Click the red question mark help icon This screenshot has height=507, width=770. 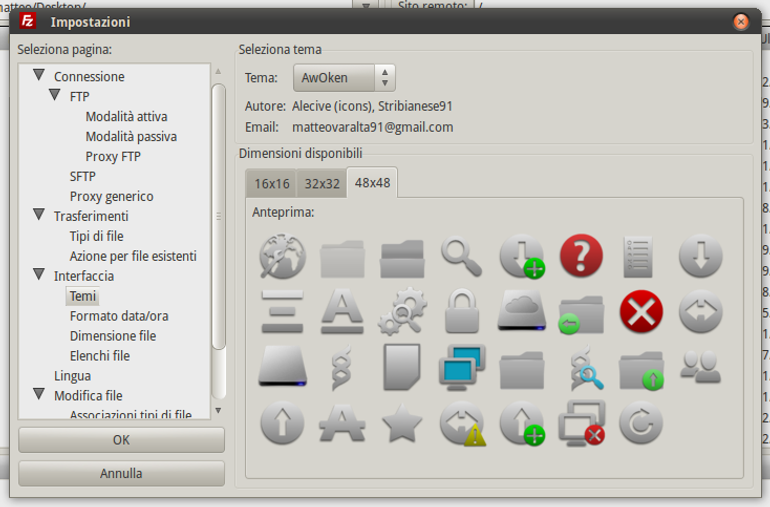pos(581,255)
